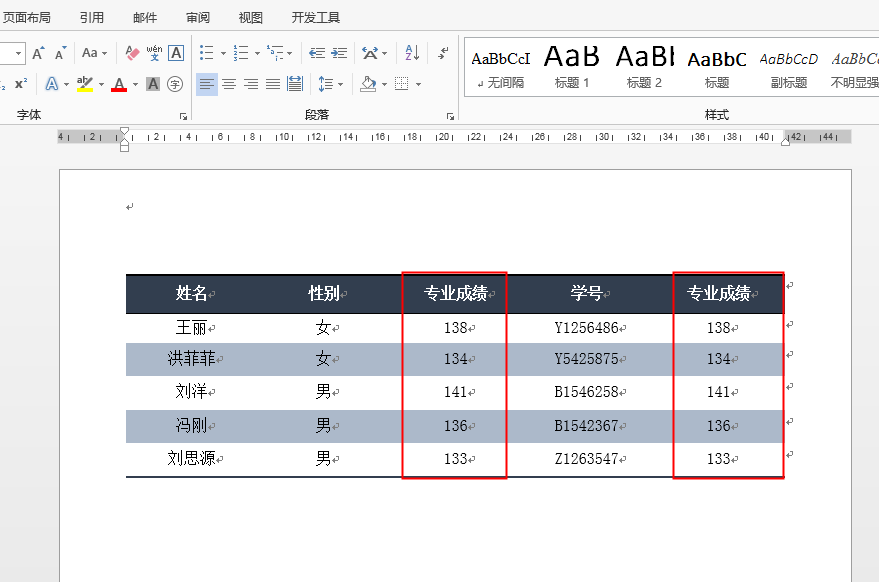The image size is (879, 582).
Task: Apply Text Effects outlined A icon
Action: [x=52, y=84]
